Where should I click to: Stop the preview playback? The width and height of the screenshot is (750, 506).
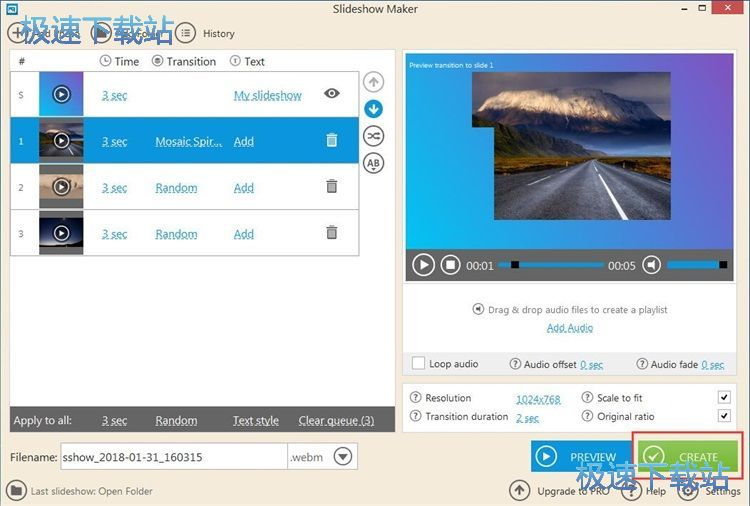(x=450, y=265)
